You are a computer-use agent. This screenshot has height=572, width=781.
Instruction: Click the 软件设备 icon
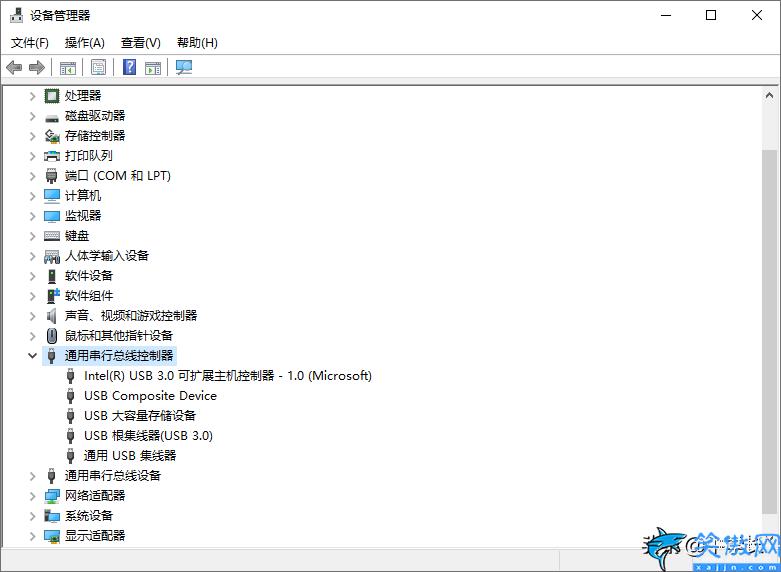click(x=52, y=276)
